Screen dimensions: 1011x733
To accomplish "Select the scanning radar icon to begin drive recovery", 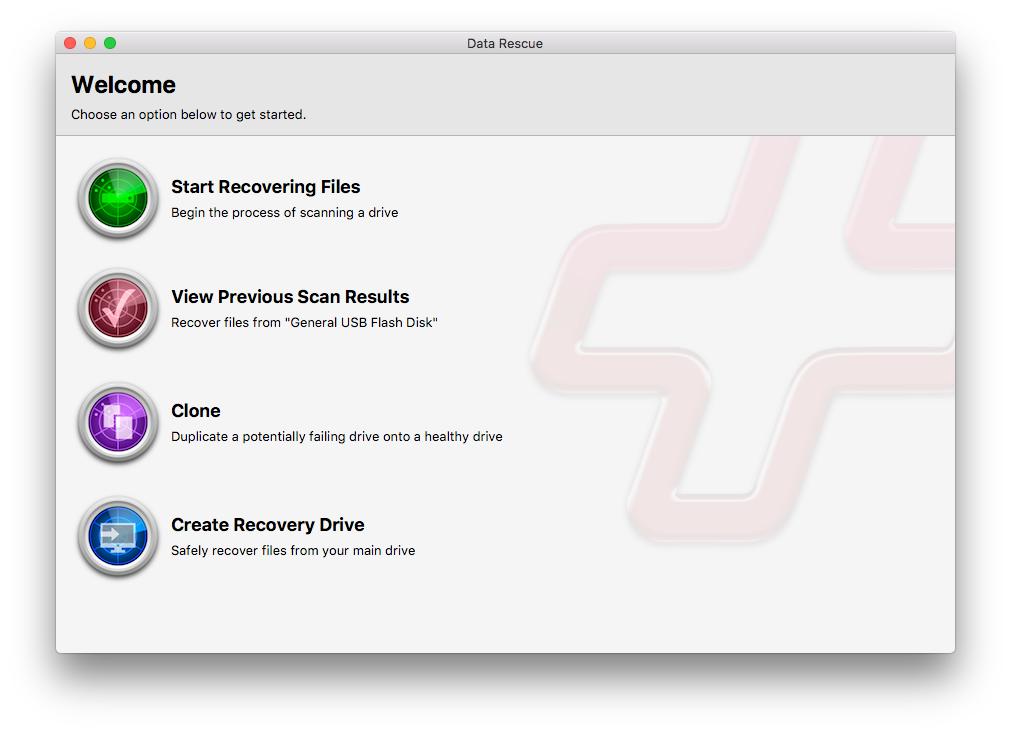I will coord(117,198).
